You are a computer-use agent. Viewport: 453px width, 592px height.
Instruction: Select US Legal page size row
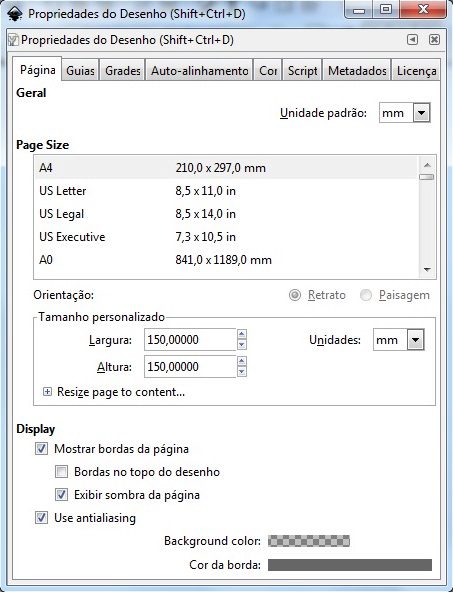(226, 214)
